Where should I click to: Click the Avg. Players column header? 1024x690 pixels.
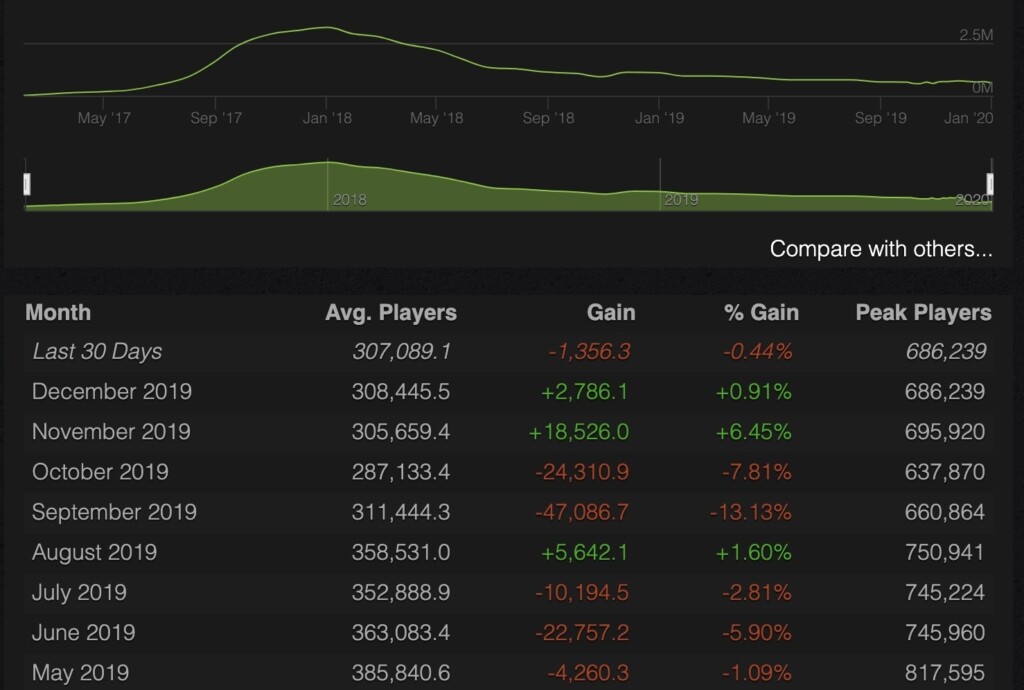tap(391, 312)
